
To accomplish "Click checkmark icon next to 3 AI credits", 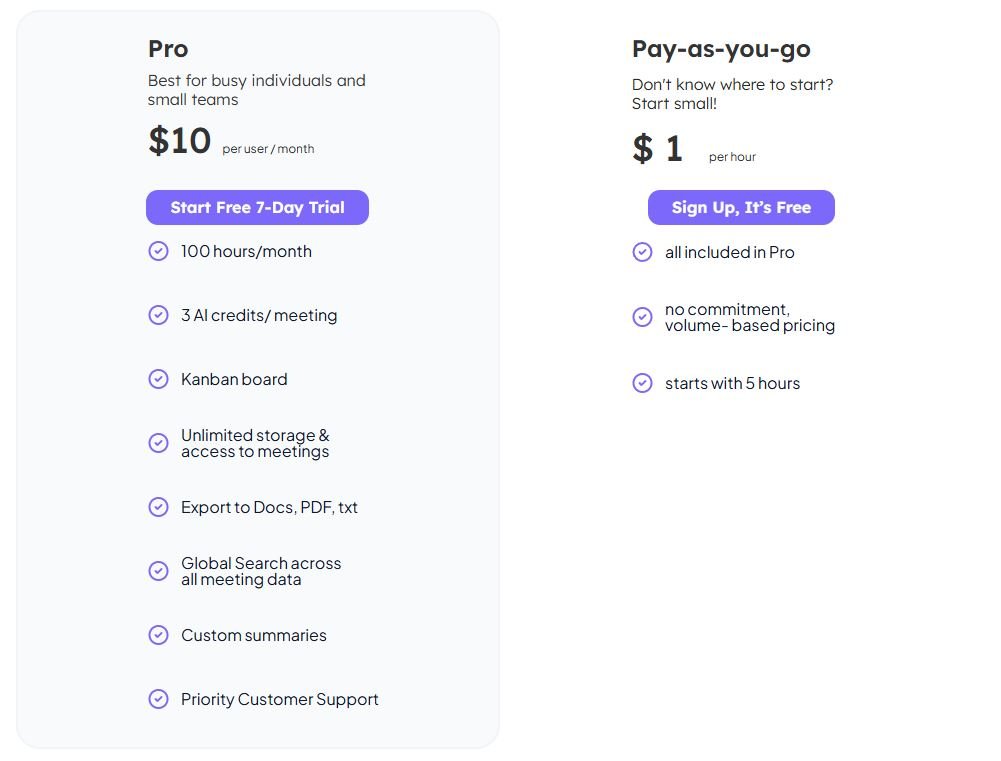I will pos(158,315).
